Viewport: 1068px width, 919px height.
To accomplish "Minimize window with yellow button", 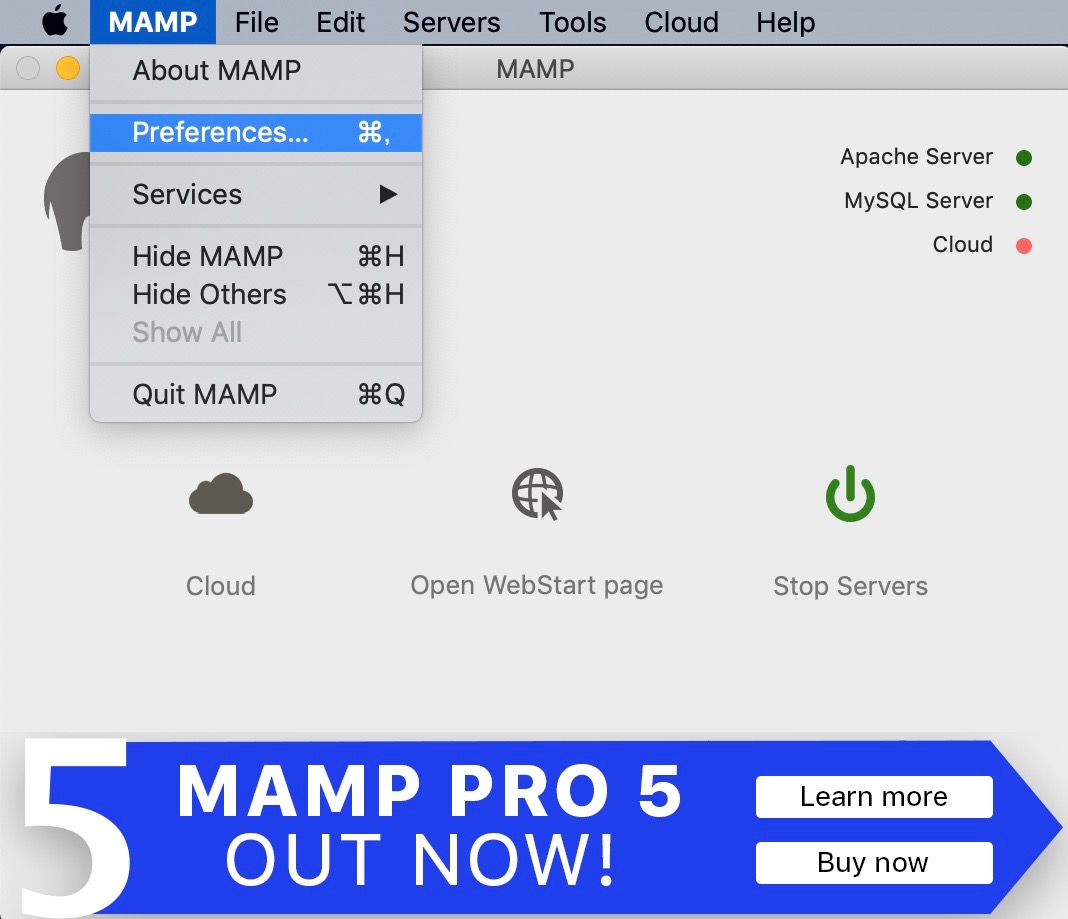I will tap(67, 68).
